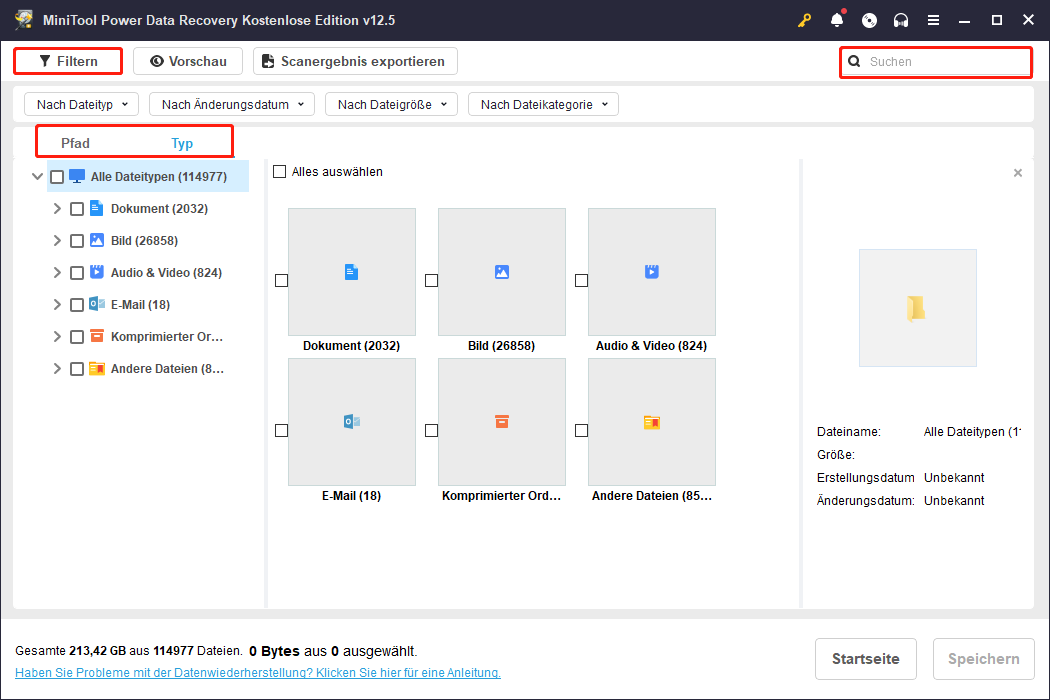Image resolution: width=1050 pixels, height=700 pixels.
Task: Click the MiniTool app logo icon
Action: tap(24, 19)
